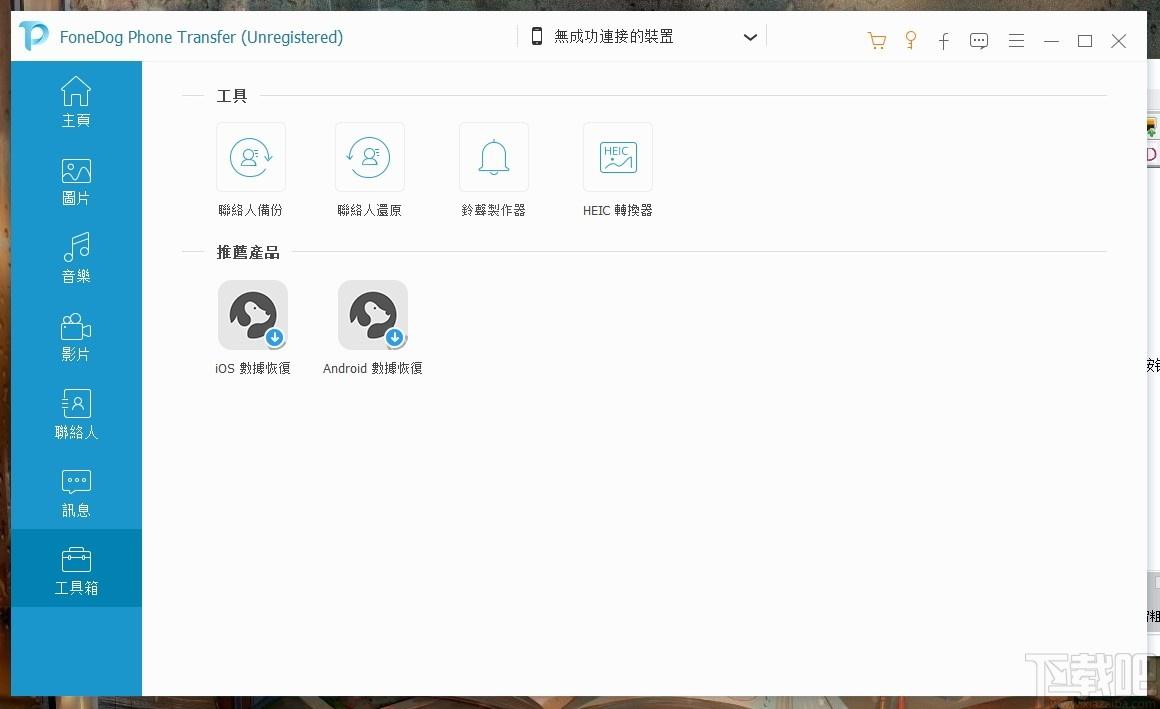Open the 鈴聲製作器 ringtone maker
The width and height of the screenshot is (1160, 709).
coord(493,157)
